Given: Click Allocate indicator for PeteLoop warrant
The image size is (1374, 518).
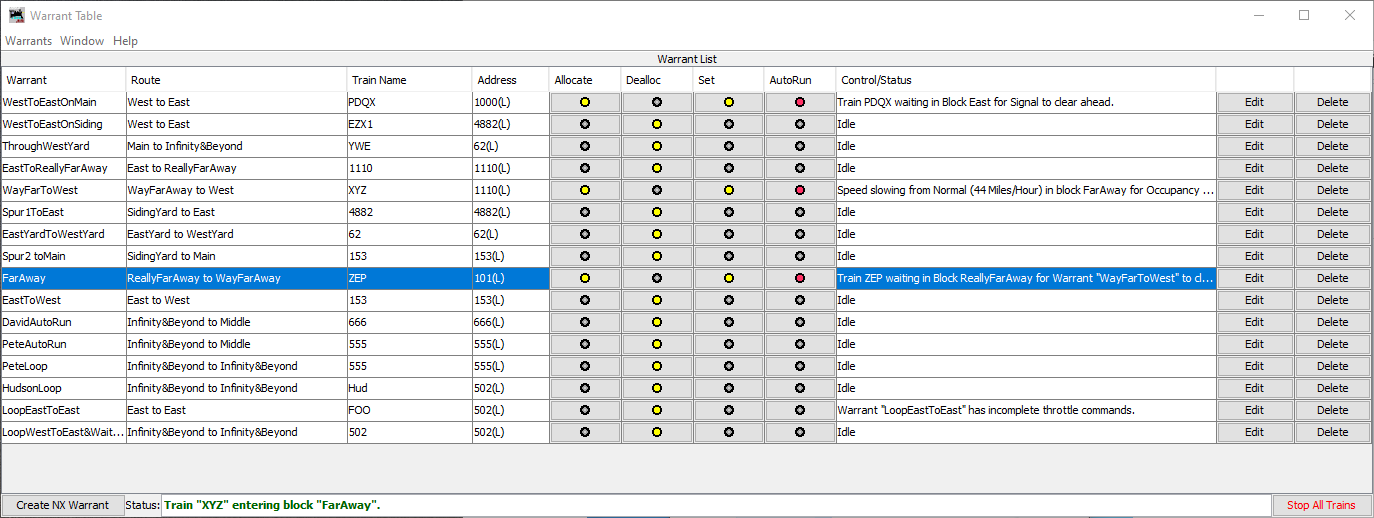Looking at the screenshot, I should [x=585, y=366].
